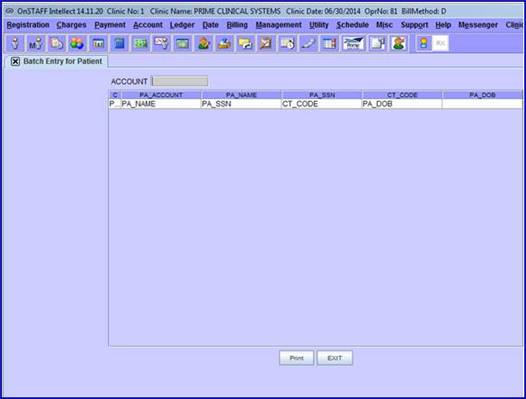Close the Batch Entry for Patient tab
Viewport: 526px width, 399px height.
pyautogui.click(x=15, y=61)
